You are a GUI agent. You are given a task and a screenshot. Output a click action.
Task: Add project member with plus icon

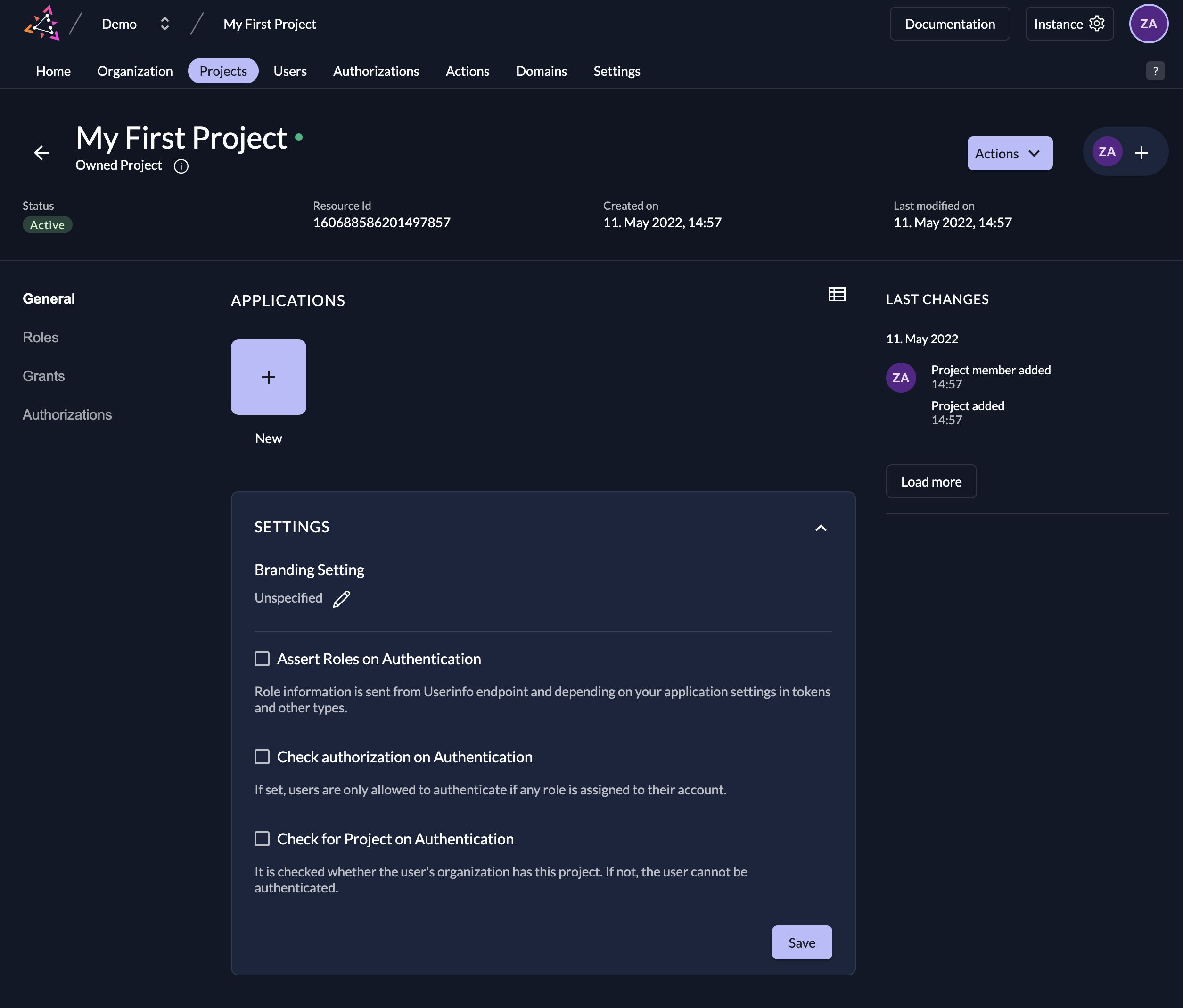(x=1142, y=152)
